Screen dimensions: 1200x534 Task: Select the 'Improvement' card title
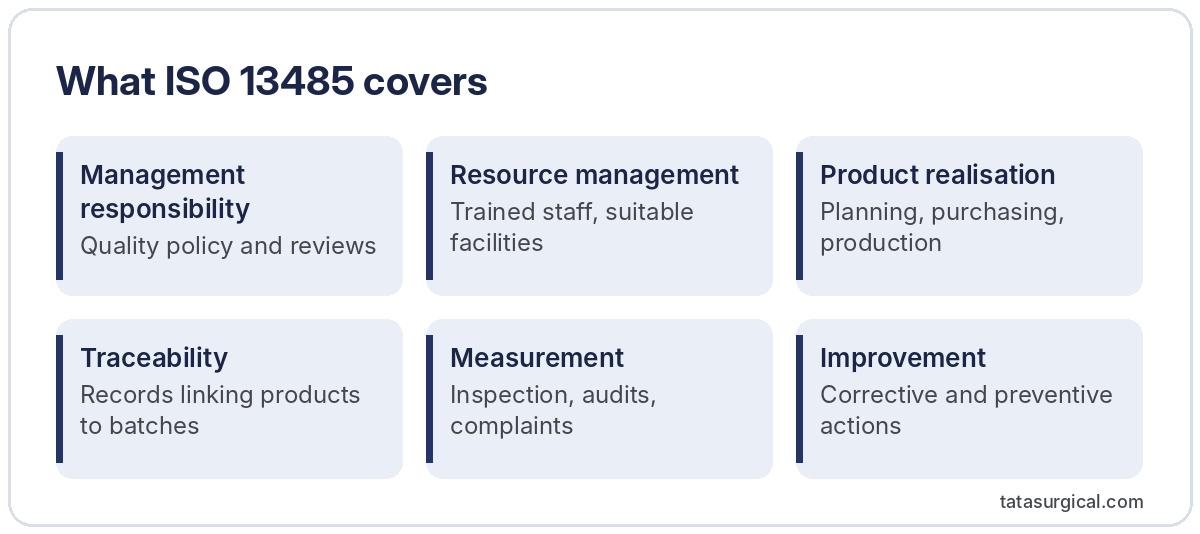coord(903,358)
